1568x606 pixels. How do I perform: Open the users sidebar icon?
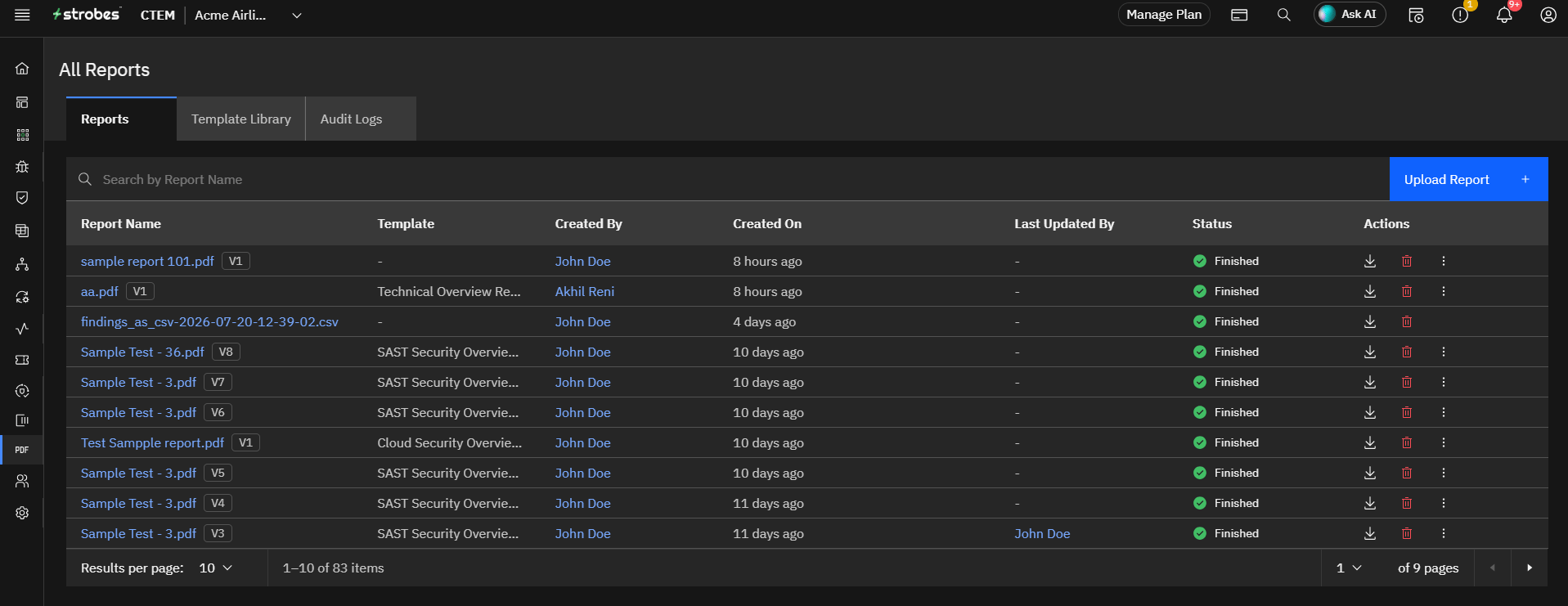tap(22, 481)
